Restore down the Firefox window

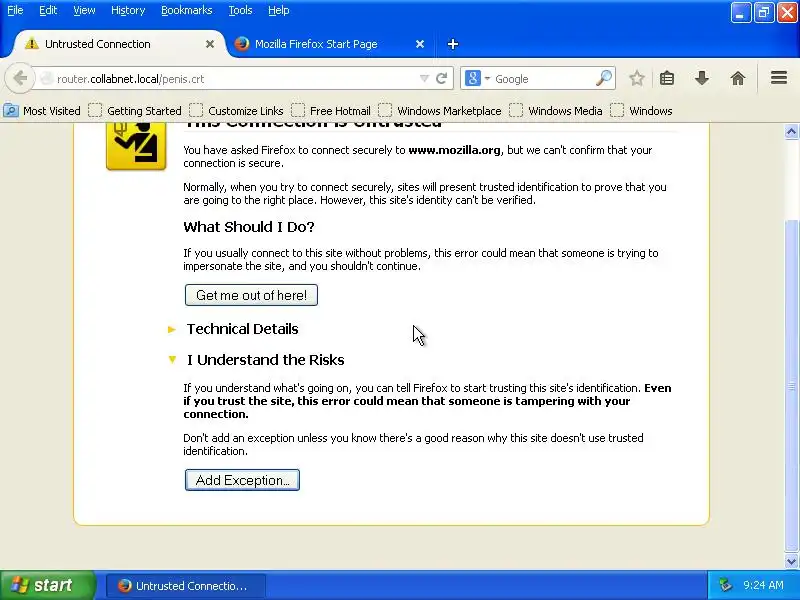764,13
